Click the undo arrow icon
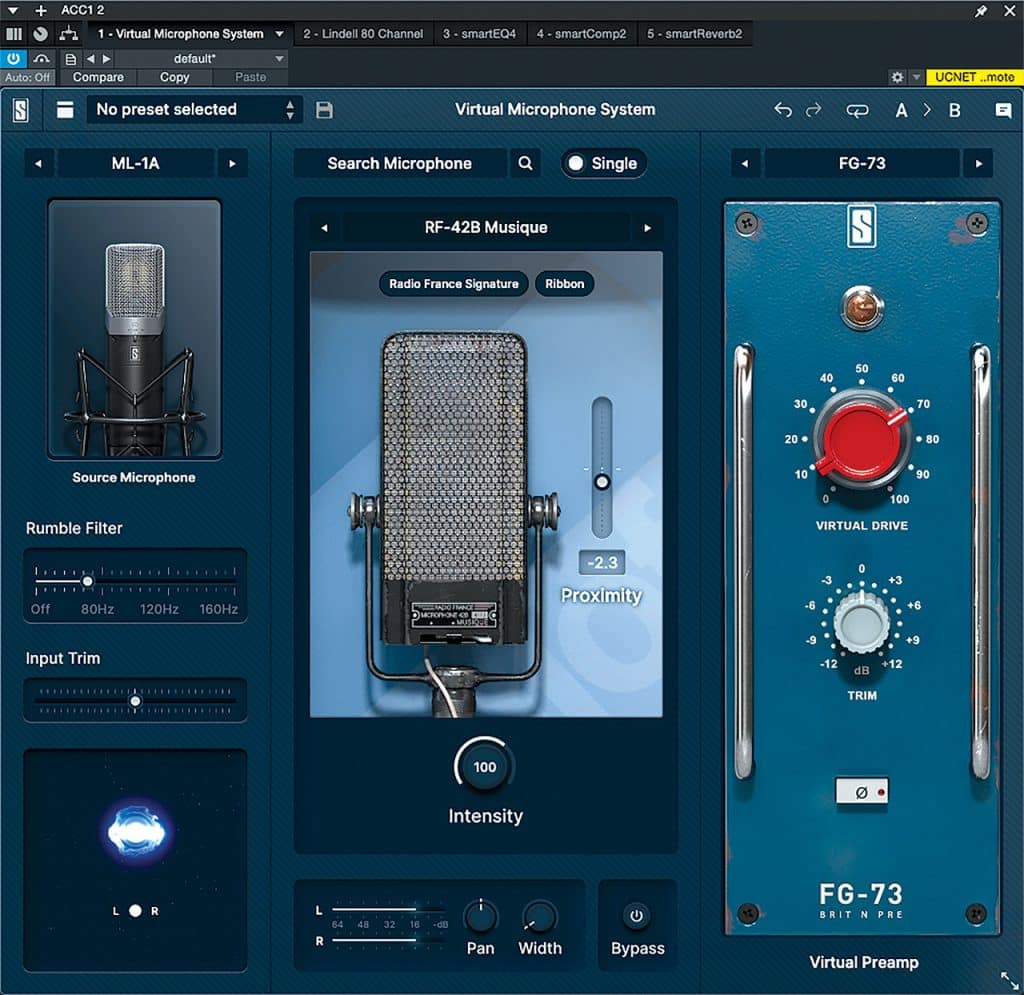 pyautogui.click(x=783, y=110)
